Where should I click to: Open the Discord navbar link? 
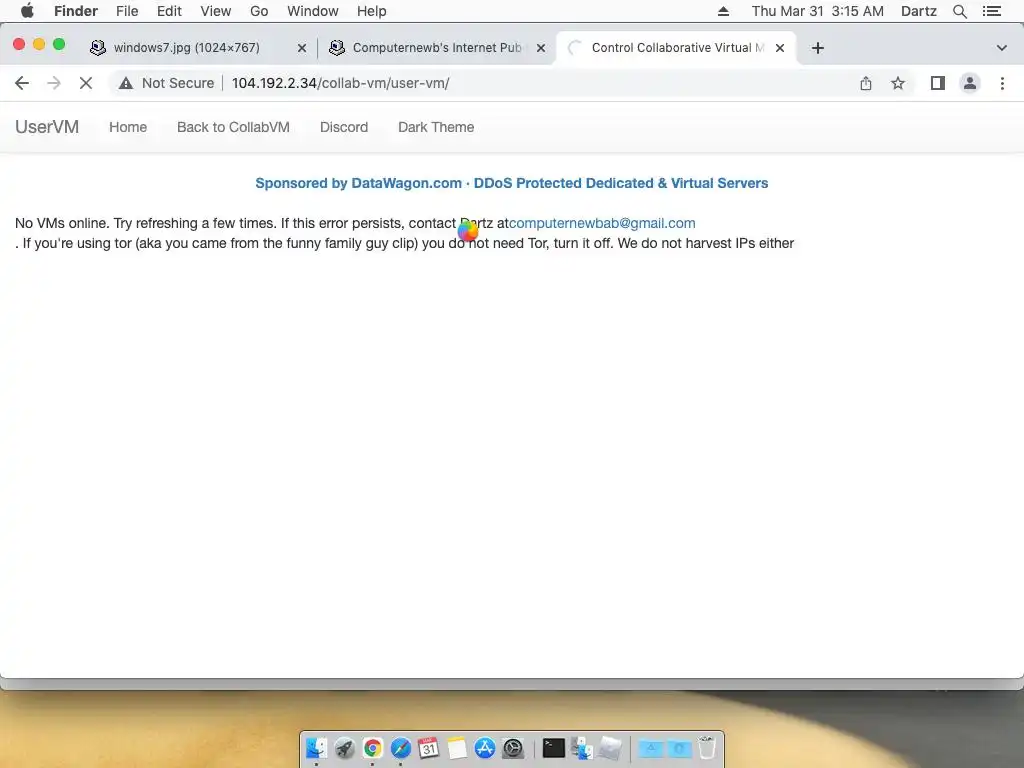344,127
